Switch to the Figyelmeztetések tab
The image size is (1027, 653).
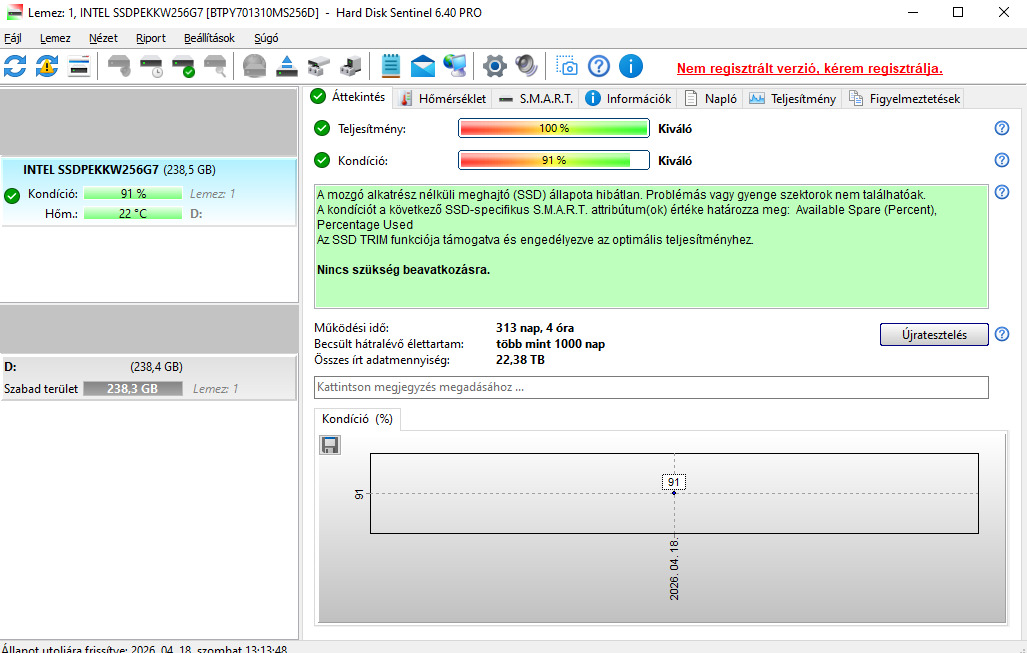[x=905, y=99]
